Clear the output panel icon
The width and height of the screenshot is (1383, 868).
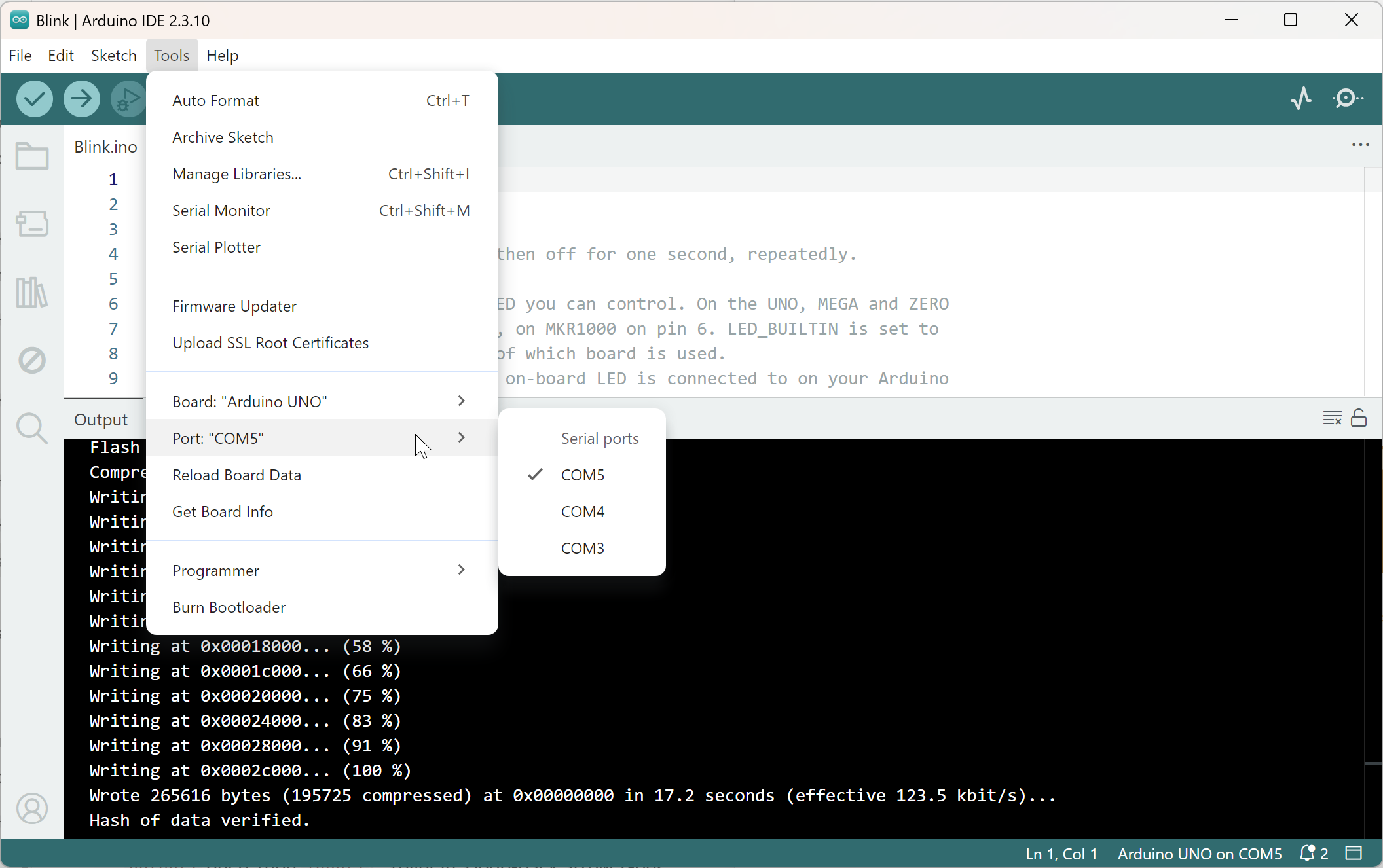click(x=1333, y=418)
